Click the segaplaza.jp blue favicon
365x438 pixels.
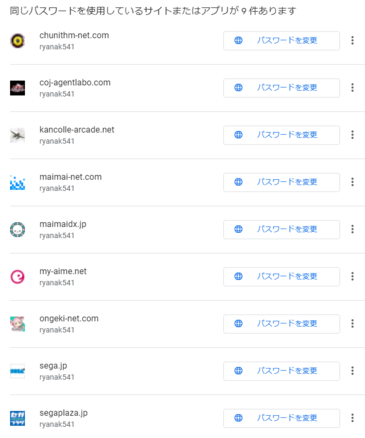click(18, 418)
